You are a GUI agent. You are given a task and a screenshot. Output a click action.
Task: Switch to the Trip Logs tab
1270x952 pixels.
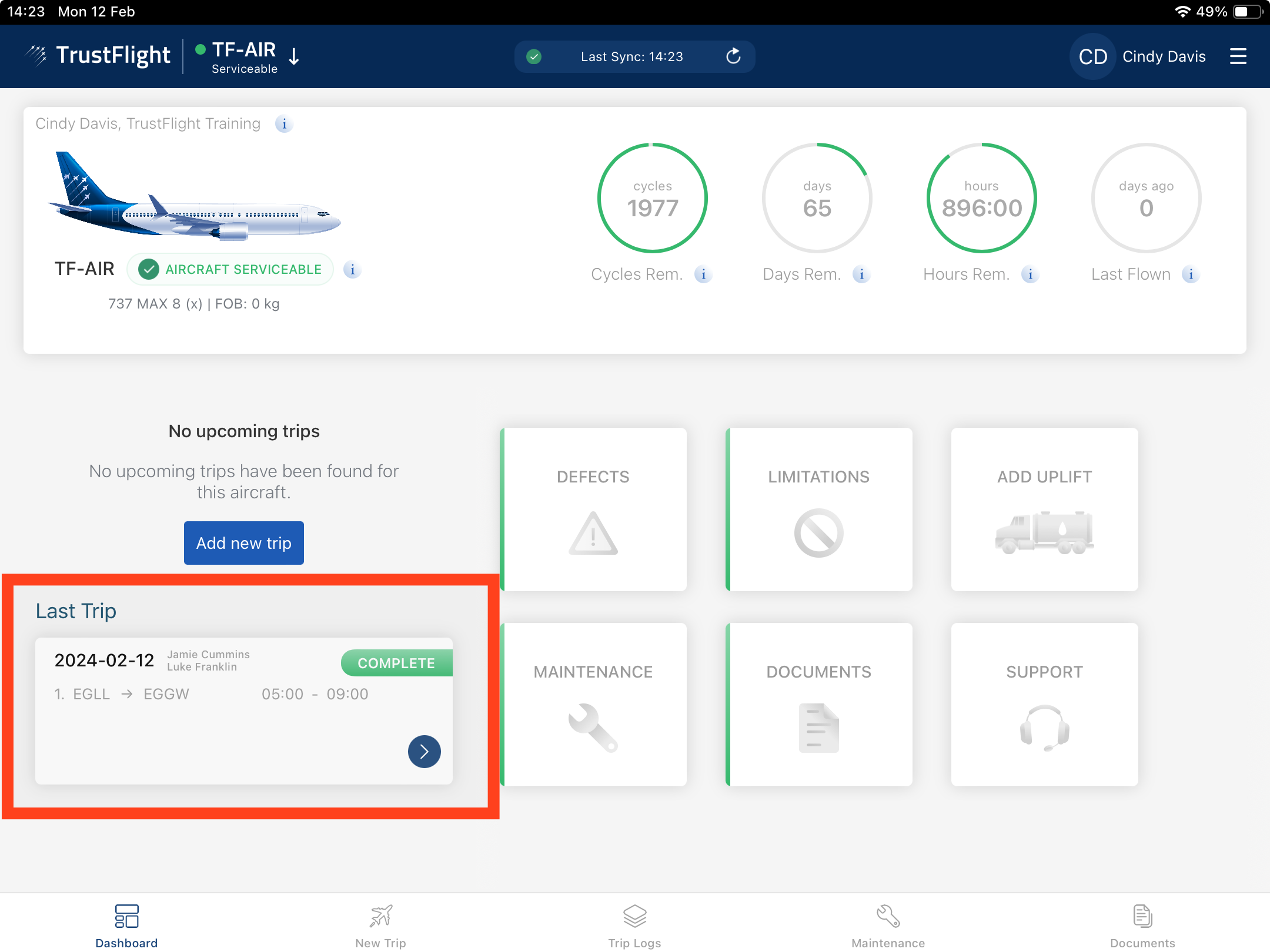634,926
